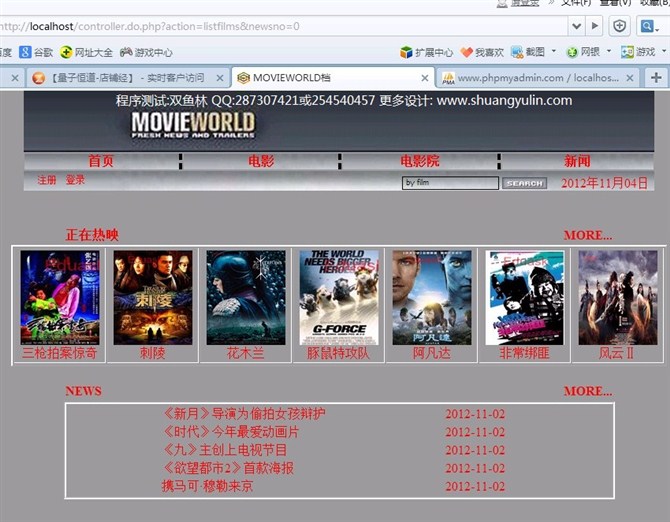Expand the 截图 dropdown arrow
Screen dimensions: 670x522
(x=554, y=51)
